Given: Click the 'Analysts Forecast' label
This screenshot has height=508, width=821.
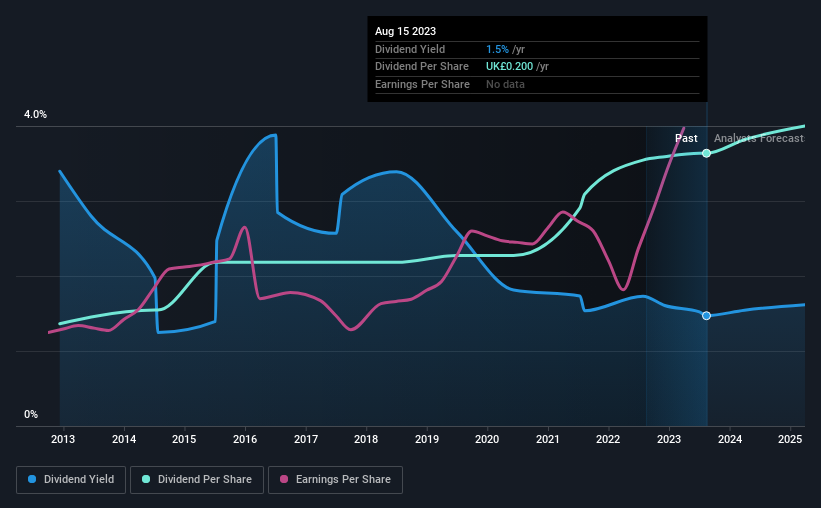Looking at the screenshot, I should (x=759, y=138).
